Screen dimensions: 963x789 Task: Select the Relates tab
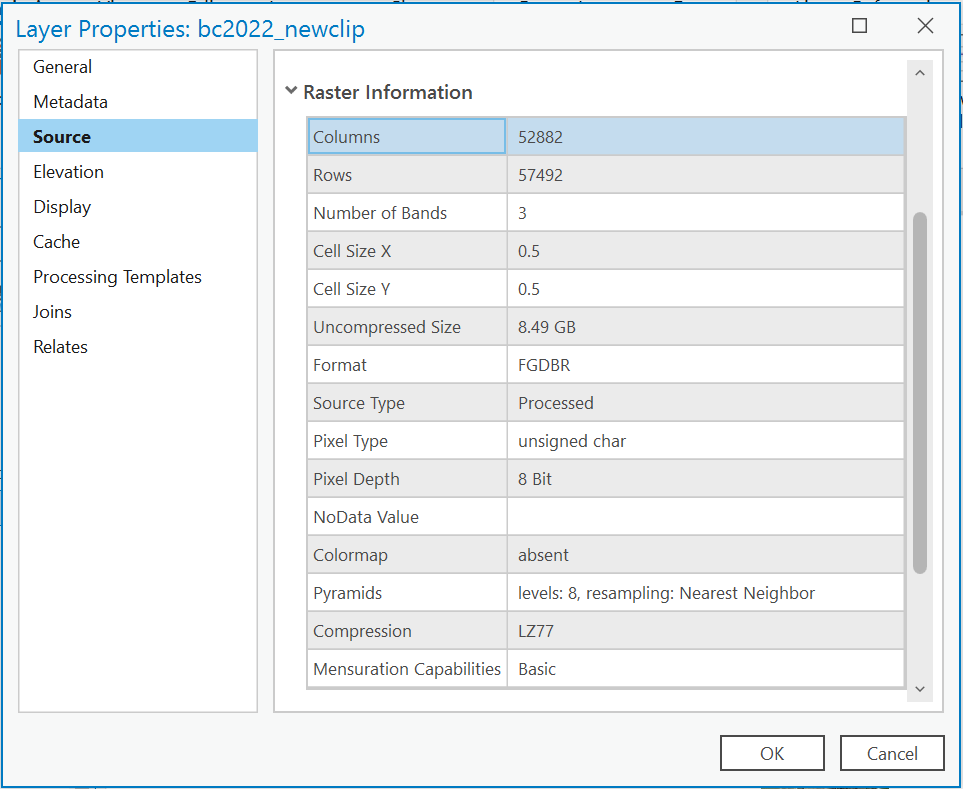click(x=60, y=347)
